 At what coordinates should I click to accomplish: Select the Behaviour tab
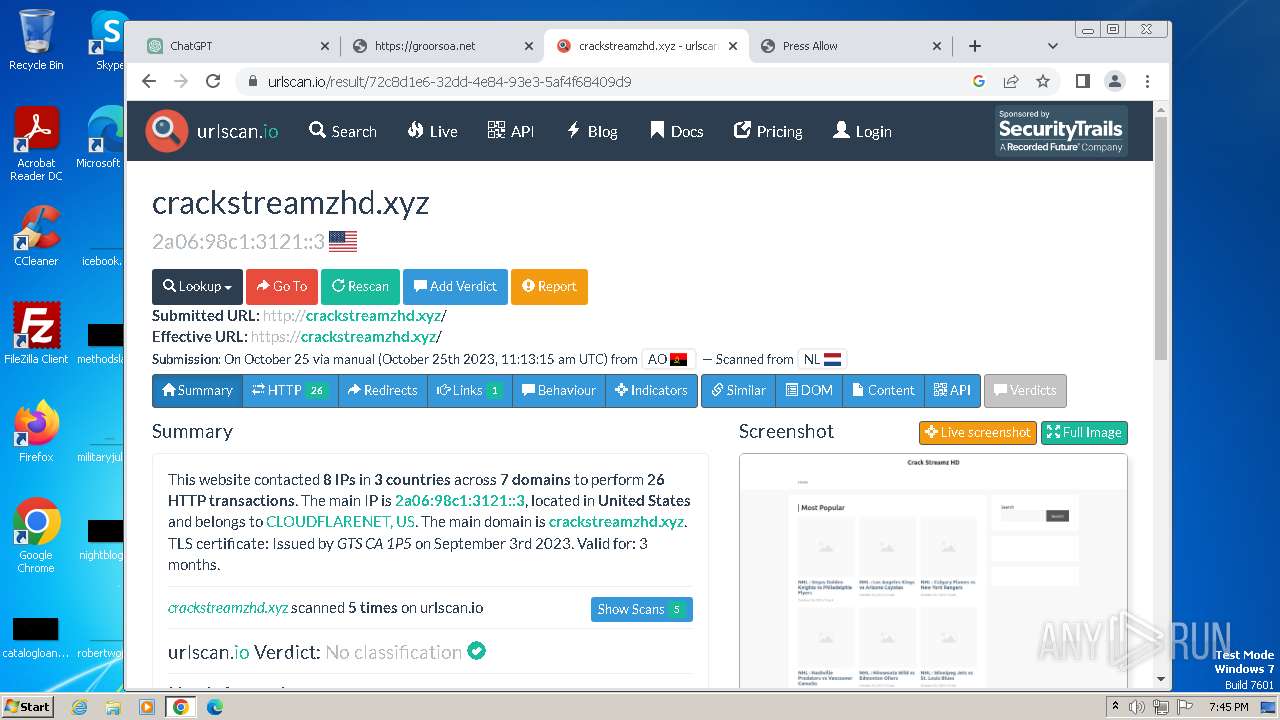(559, 391)
